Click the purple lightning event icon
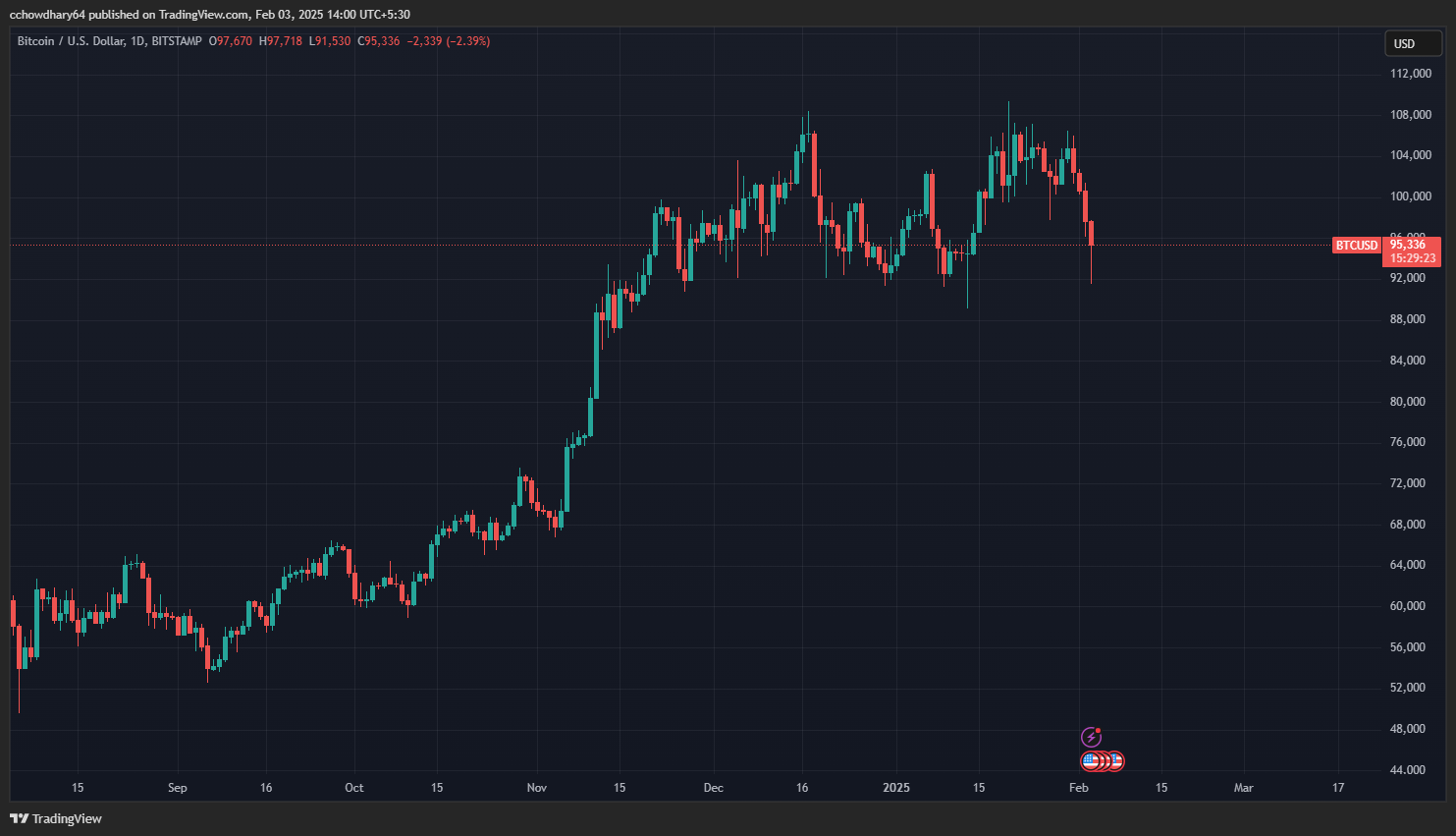The height and width of the screenshot is (836, 1456). pyautogui.click(x=1092, y=737)
